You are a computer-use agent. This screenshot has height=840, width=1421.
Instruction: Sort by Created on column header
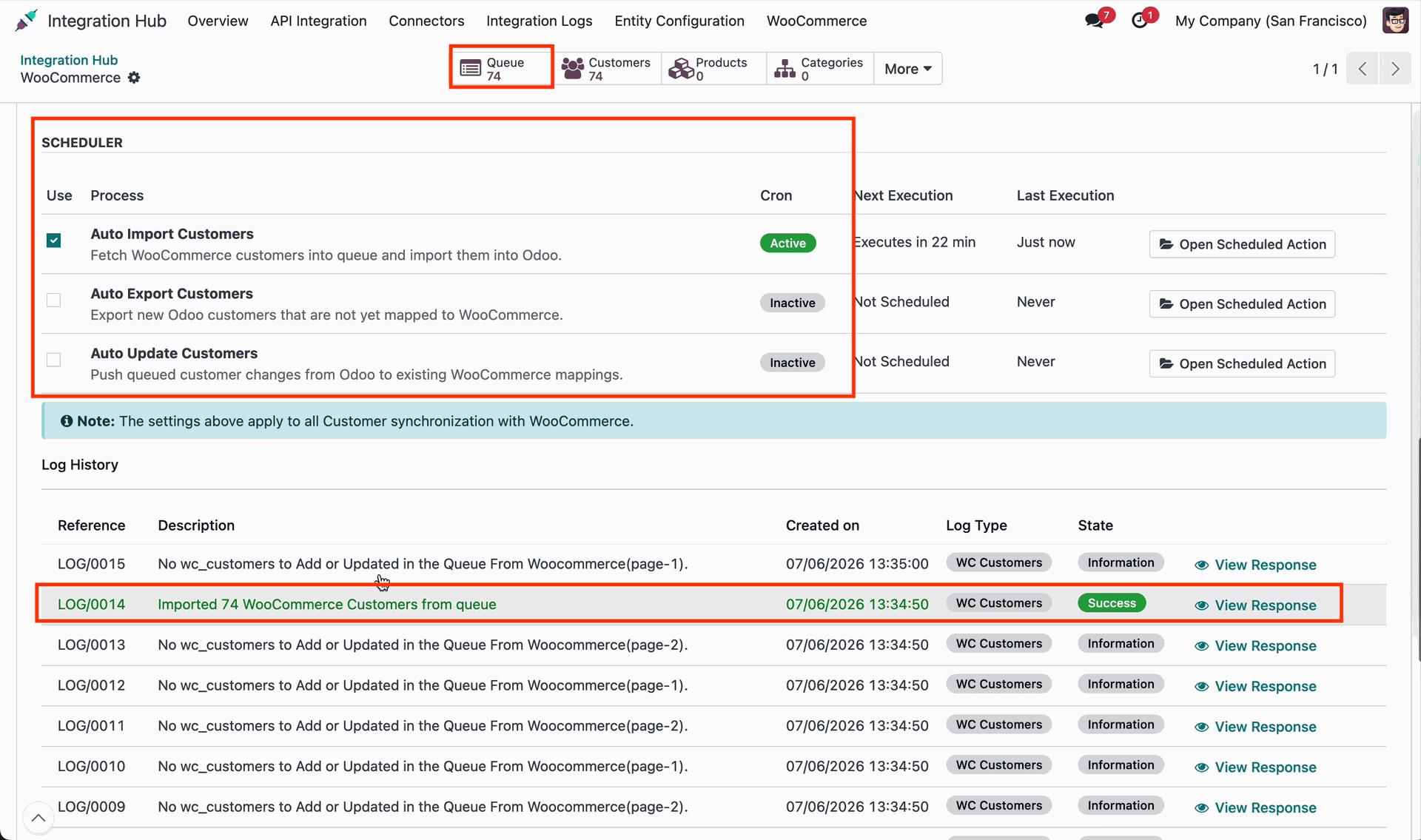point(822,525)
